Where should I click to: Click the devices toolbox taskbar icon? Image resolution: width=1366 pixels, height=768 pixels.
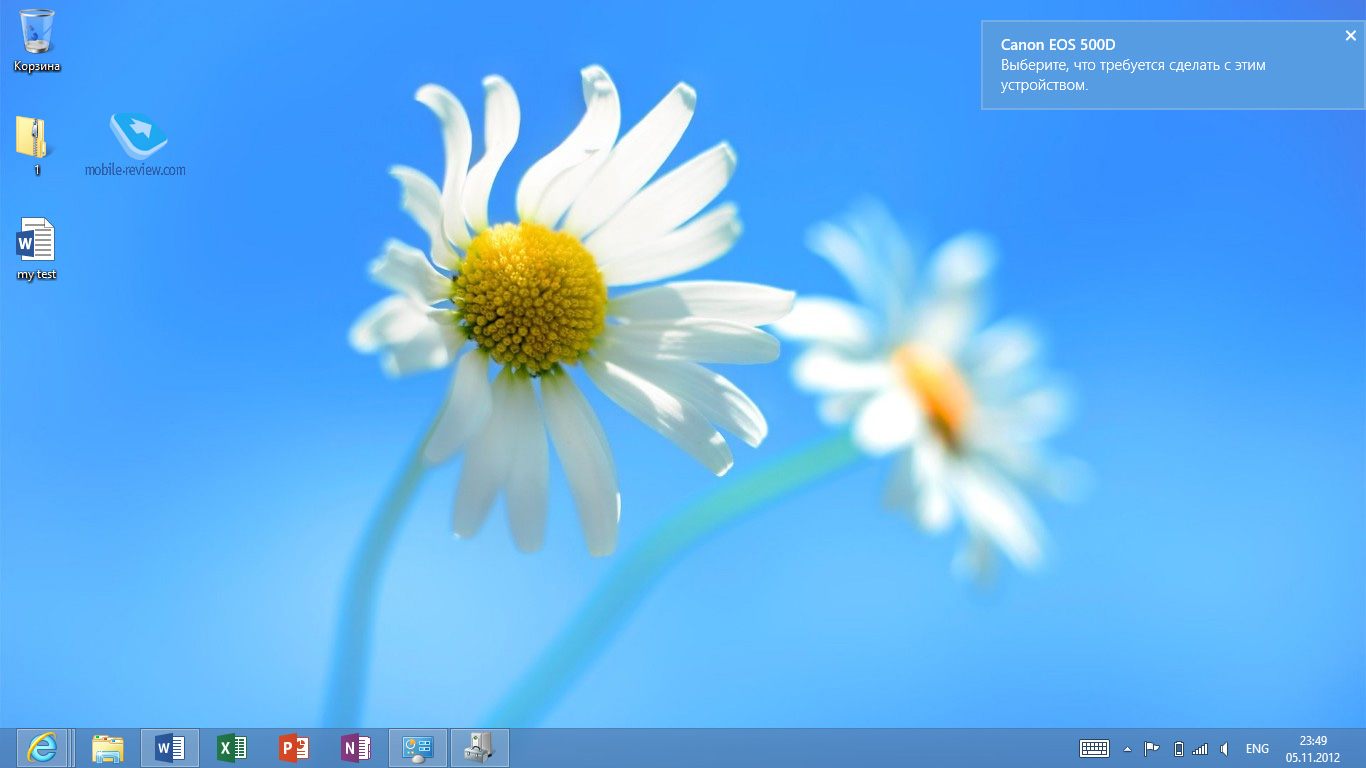point(480,748)
